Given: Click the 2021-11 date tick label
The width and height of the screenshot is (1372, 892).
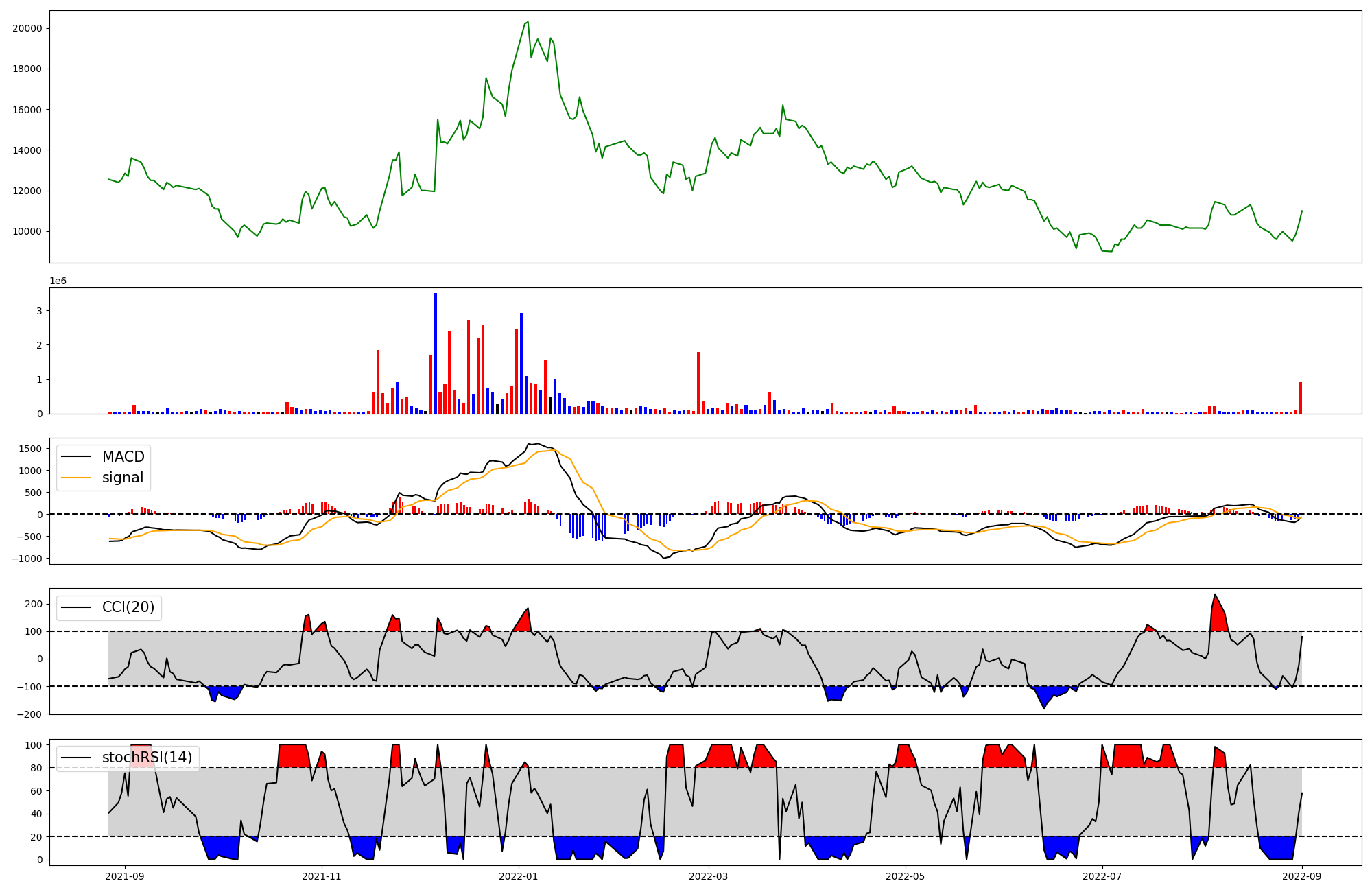Looking at the screenshot, I should [x=322, y=876].
